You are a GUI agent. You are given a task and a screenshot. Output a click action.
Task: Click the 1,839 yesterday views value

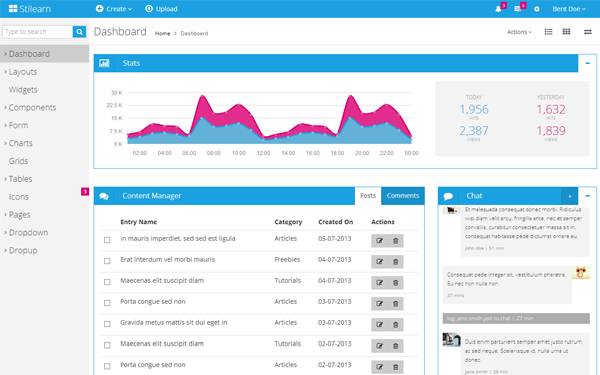551,131
